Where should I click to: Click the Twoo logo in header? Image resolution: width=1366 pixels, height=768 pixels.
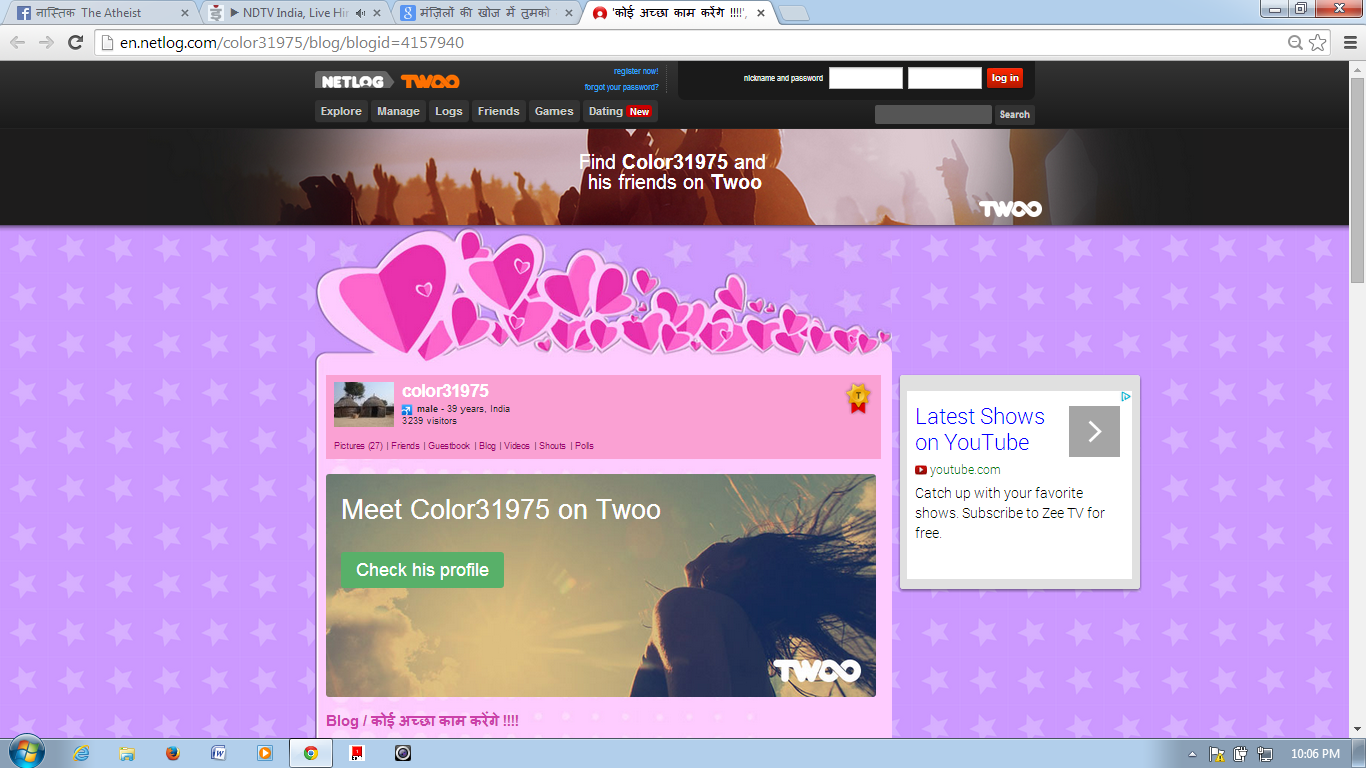[x=430, y=81]
